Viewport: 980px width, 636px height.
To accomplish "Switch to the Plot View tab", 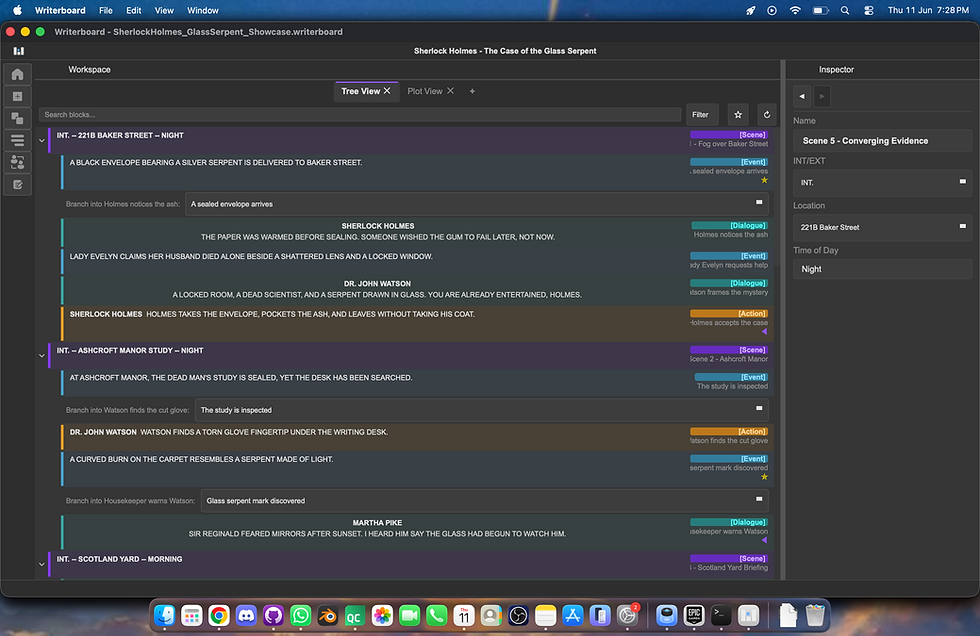I will pyautogui.click(x=424, y=91).
